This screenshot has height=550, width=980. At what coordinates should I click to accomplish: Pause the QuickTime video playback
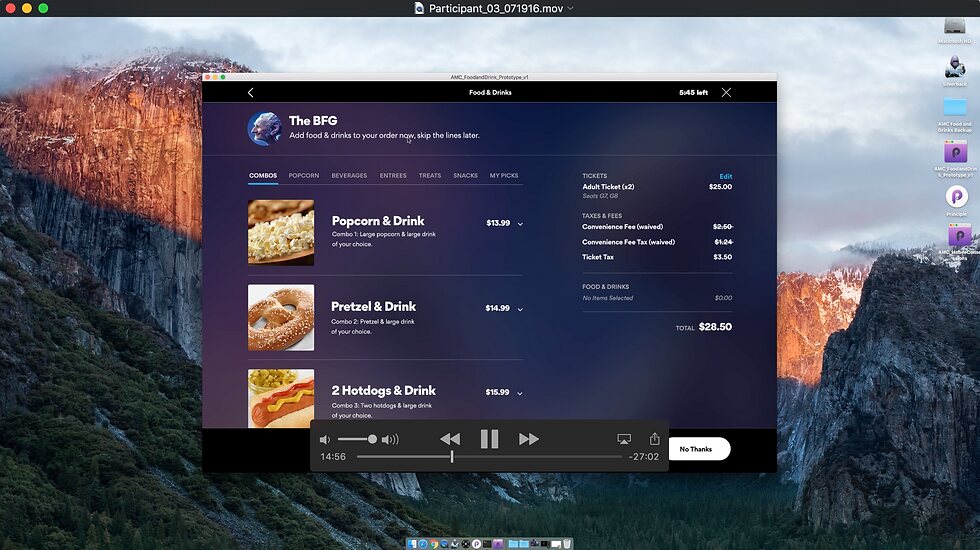tap(489, 439)
